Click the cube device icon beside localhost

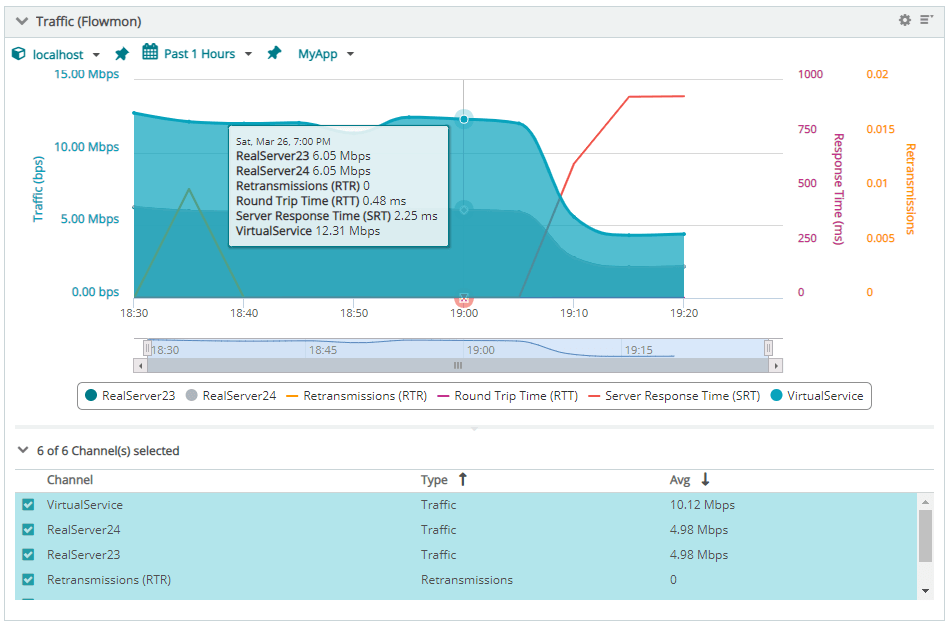click(x=18, y=54)
